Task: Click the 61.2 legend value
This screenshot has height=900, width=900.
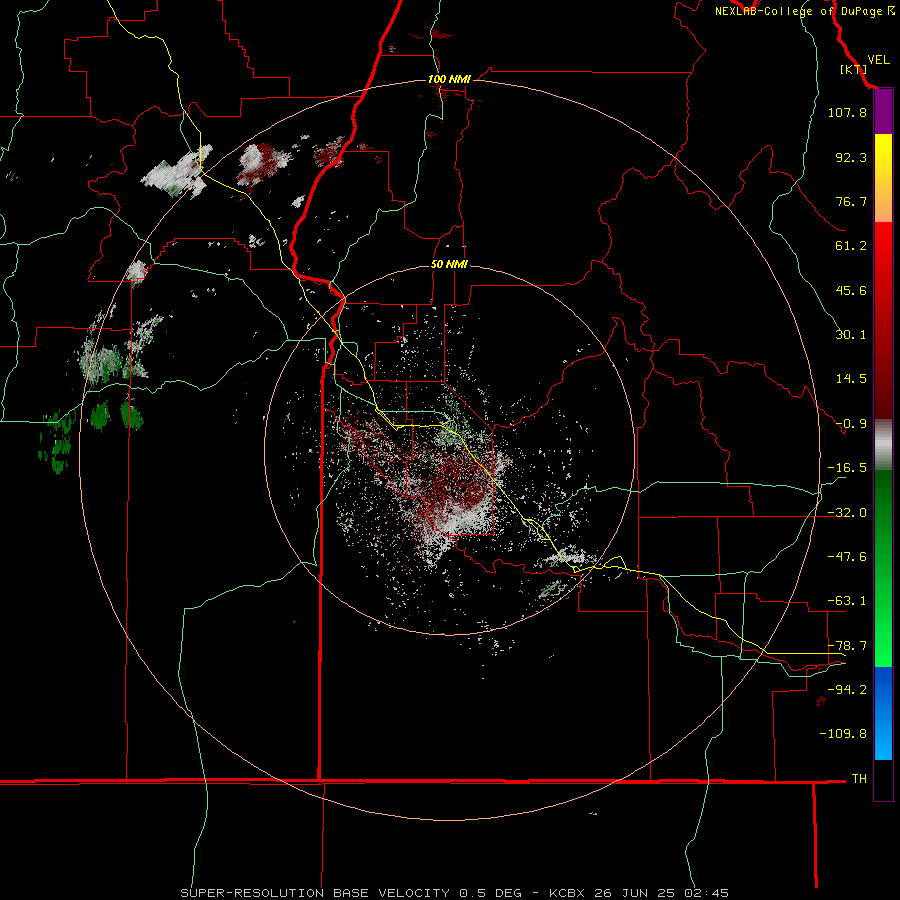Action: 851,246
